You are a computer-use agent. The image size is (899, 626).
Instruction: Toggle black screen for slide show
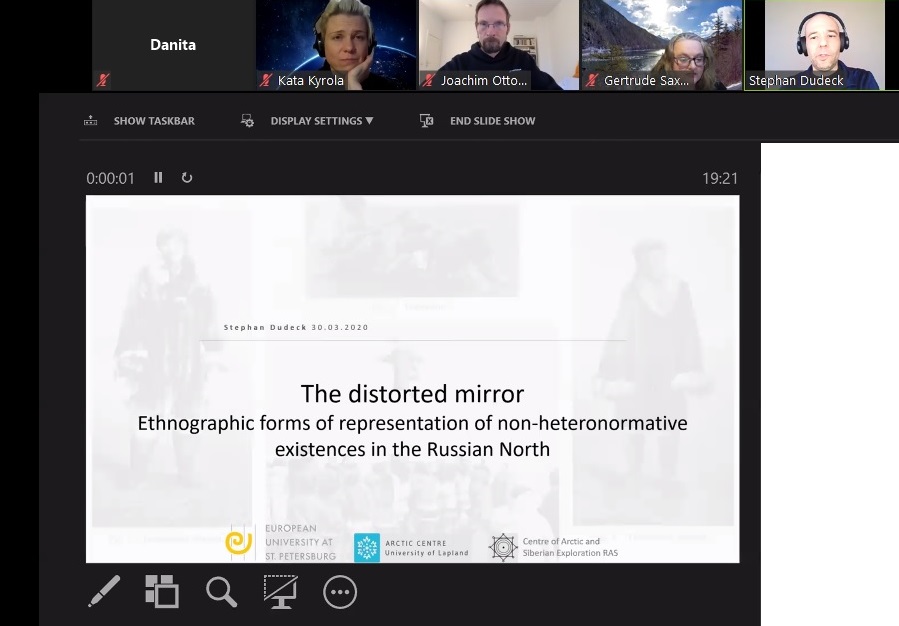click(x=280, y=592)
